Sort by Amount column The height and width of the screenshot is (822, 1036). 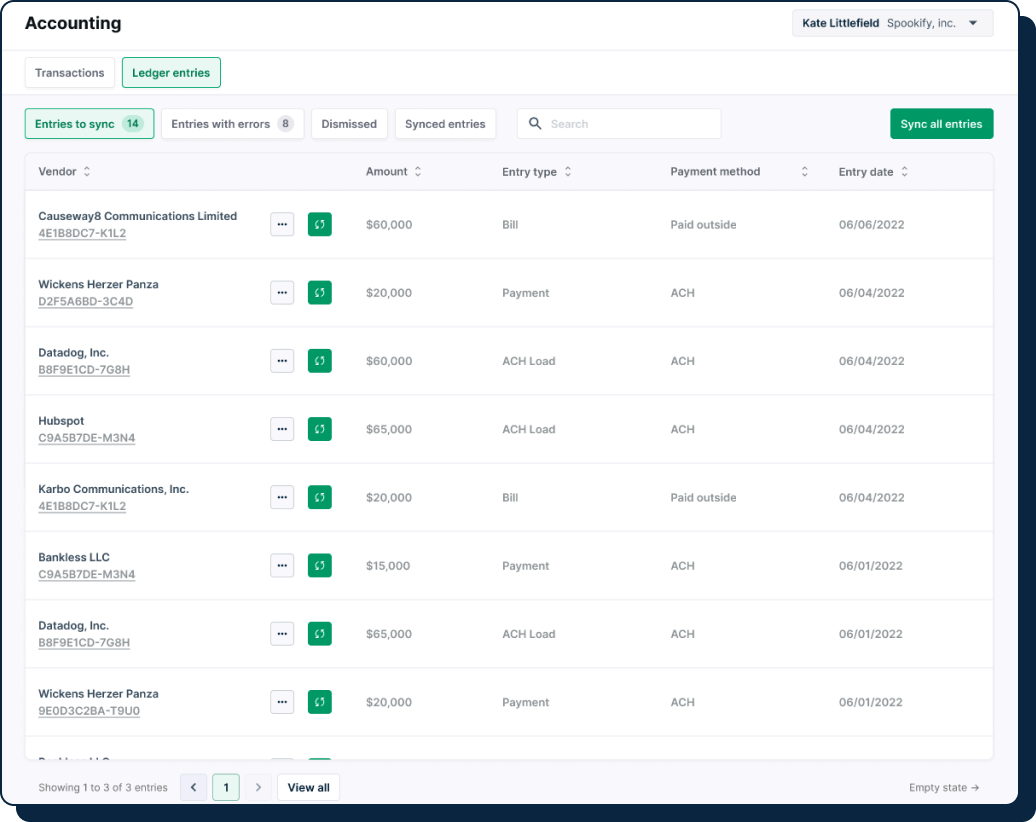coord(417,172)
